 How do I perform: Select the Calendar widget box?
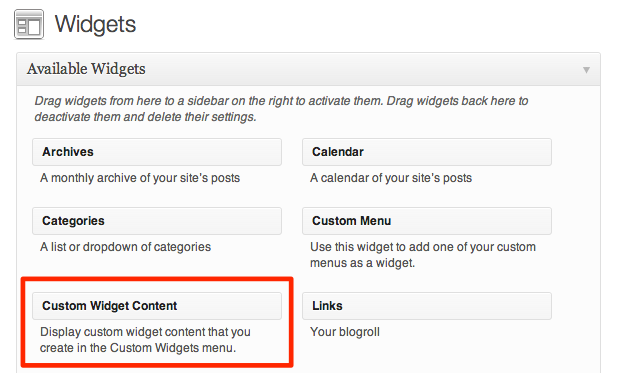click(x=427, y=152)
